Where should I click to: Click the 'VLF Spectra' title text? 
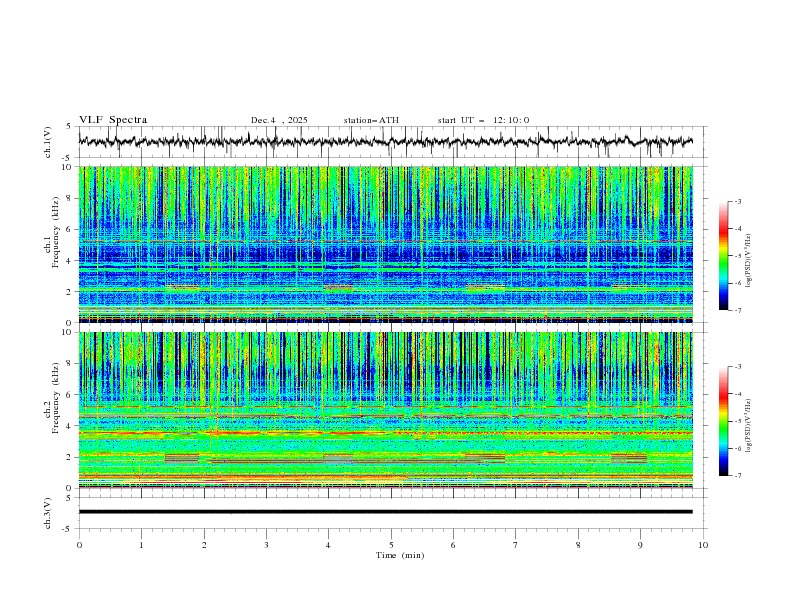[x=113, y=120]
